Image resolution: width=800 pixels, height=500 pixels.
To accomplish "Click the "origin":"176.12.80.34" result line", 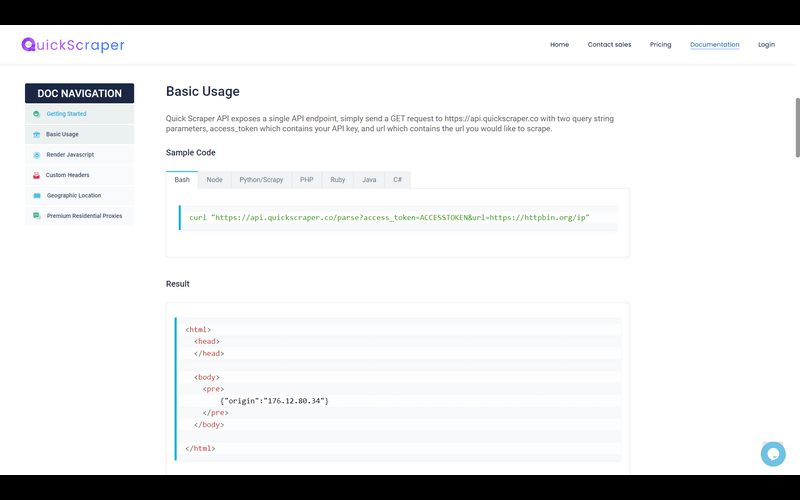I will 274,401.
